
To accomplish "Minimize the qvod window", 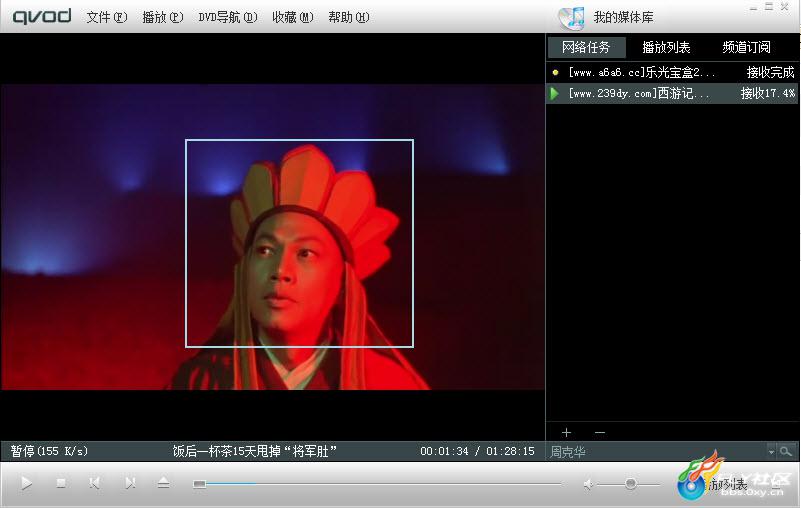I will (x=754, y=8).
